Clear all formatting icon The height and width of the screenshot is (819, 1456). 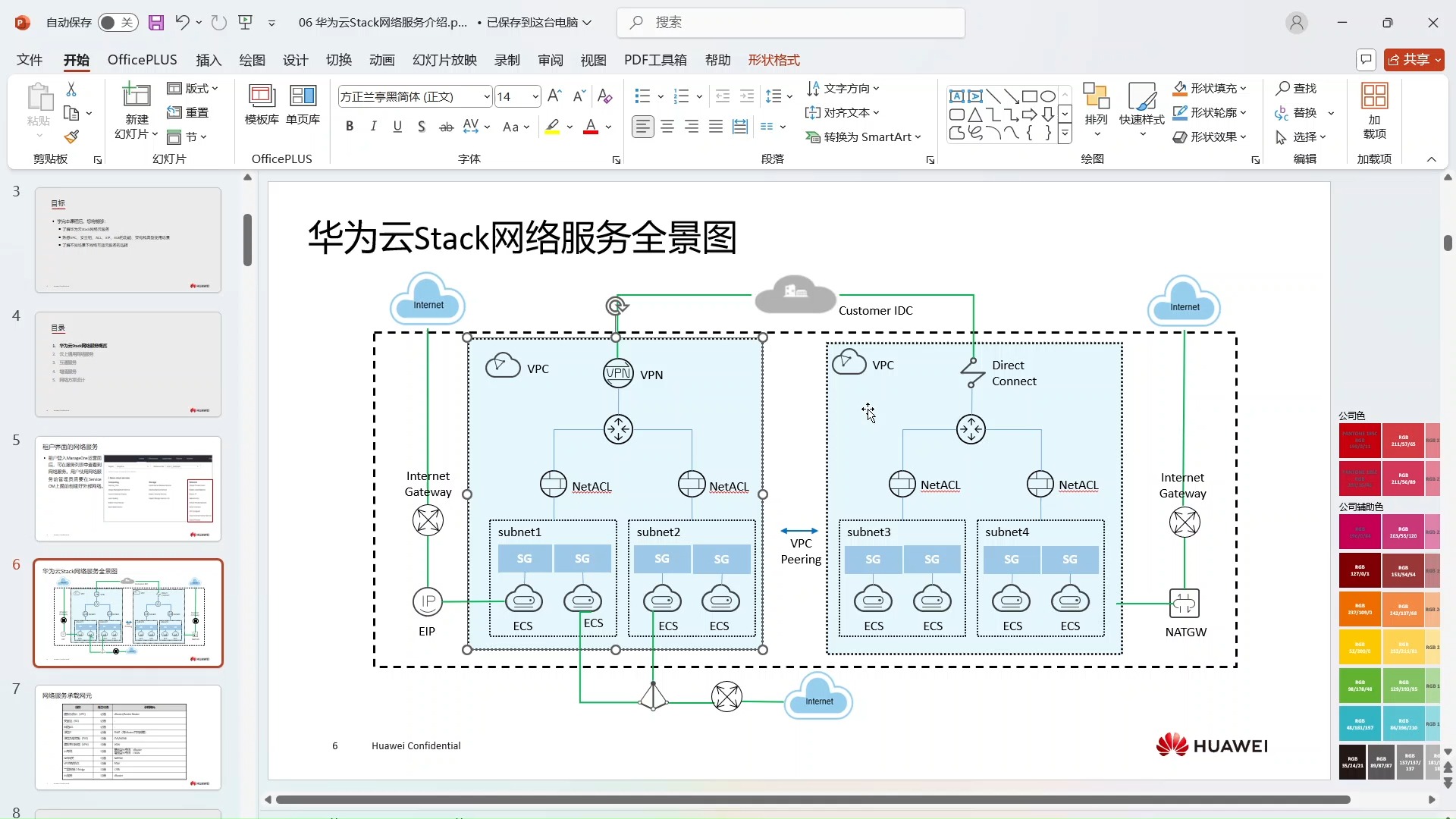point(604,96)
